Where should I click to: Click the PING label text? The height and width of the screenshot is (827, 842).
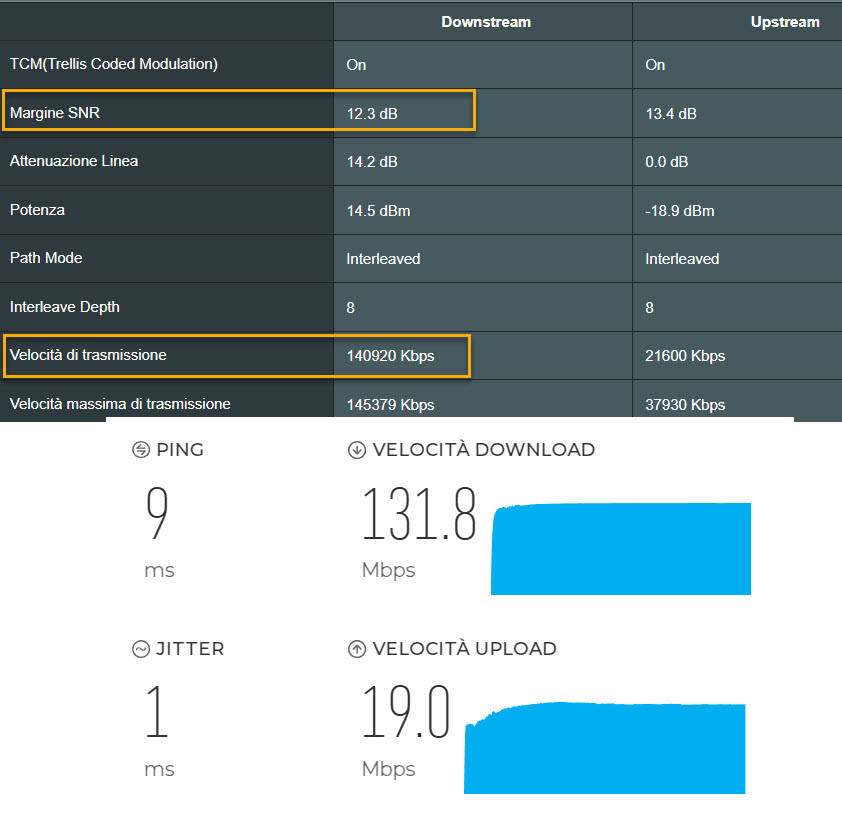[180, 450]
